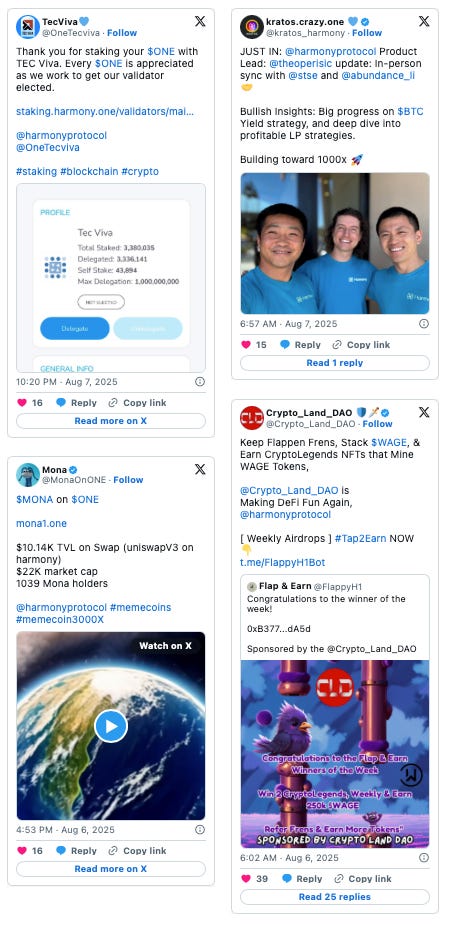Open t.me/FlappyH1Bot Telegram link
Viewport: 450px width, 925px height.
point(283,562)
